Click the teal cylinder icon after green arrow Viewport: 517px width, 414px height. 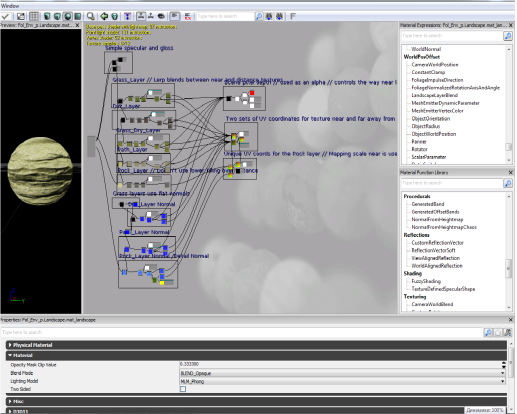[x=115, y=16]
